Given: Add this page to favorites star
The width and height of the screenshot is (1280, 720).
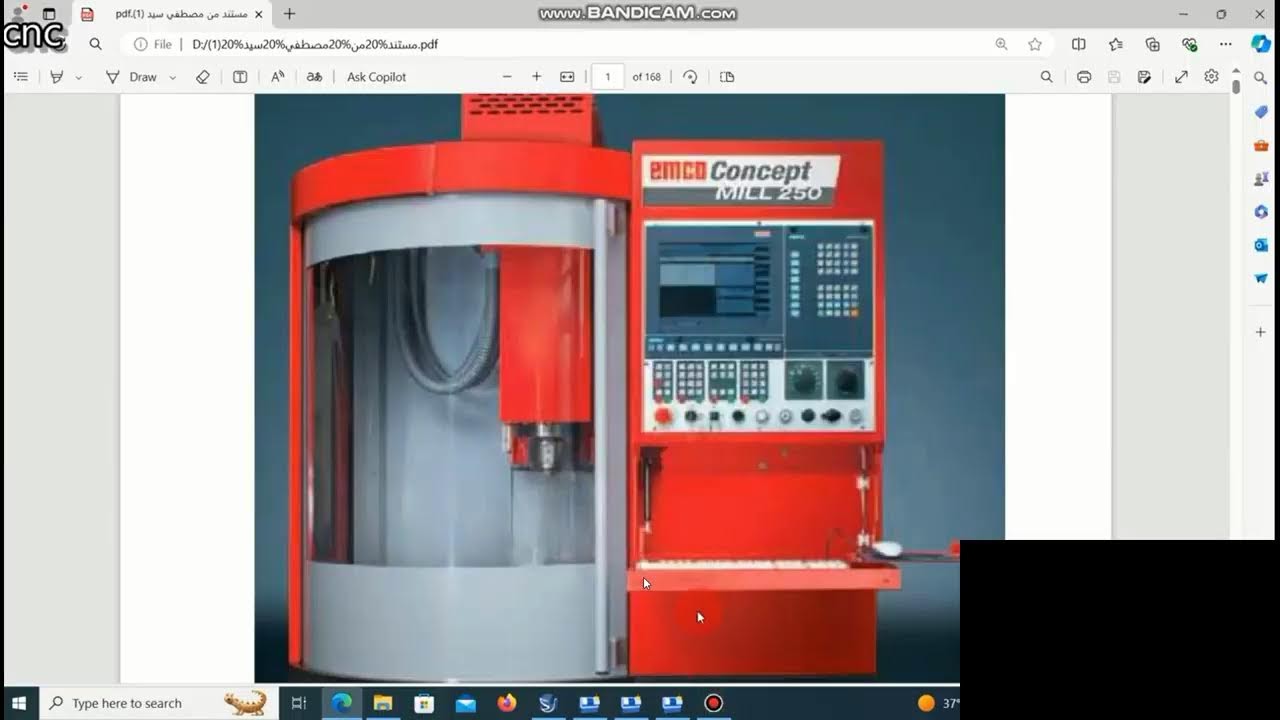Looking at the screenshot, I should (1035, 44).
